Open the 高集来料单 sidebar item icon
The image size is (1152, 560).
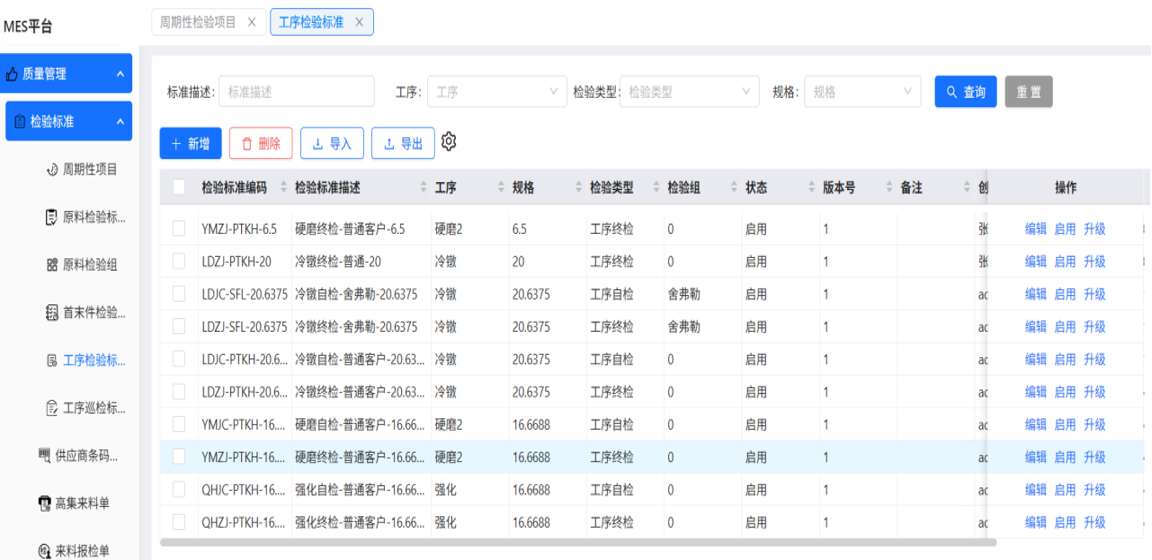pos(44,503)
